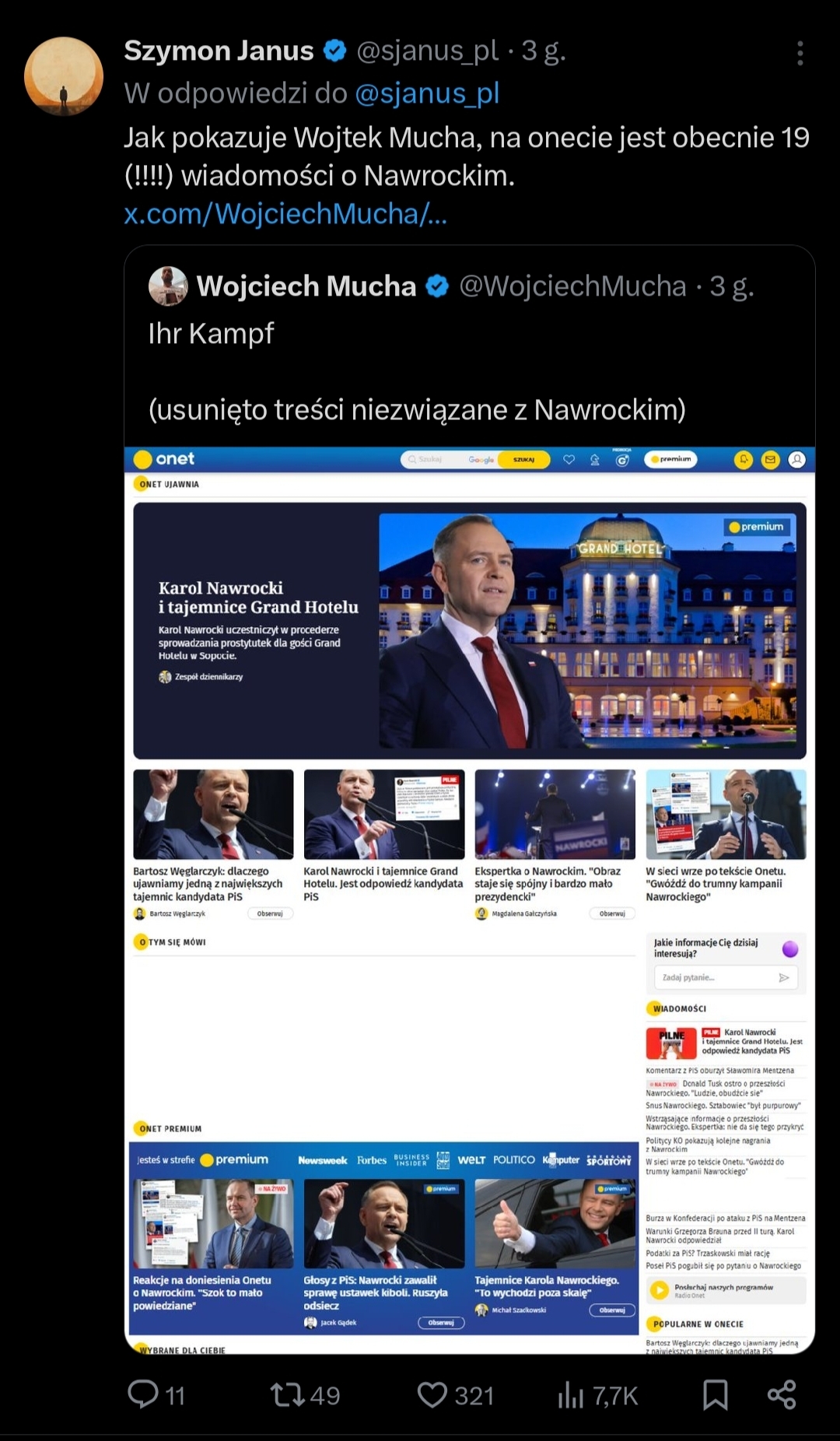This screenshot has height=1441, width=840.
Task: Open view count analytics icon
Action: [570, 1394]
